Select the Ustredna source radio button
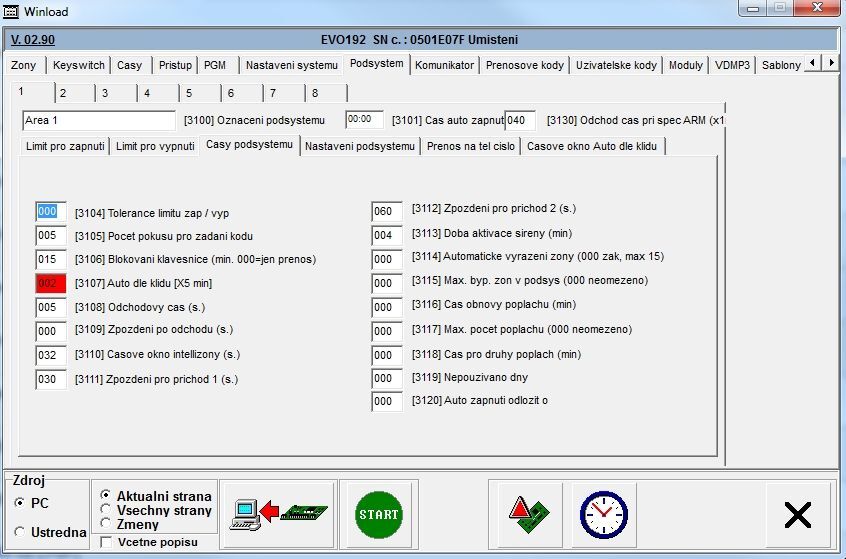846x559 pixels. pos(20,532)
